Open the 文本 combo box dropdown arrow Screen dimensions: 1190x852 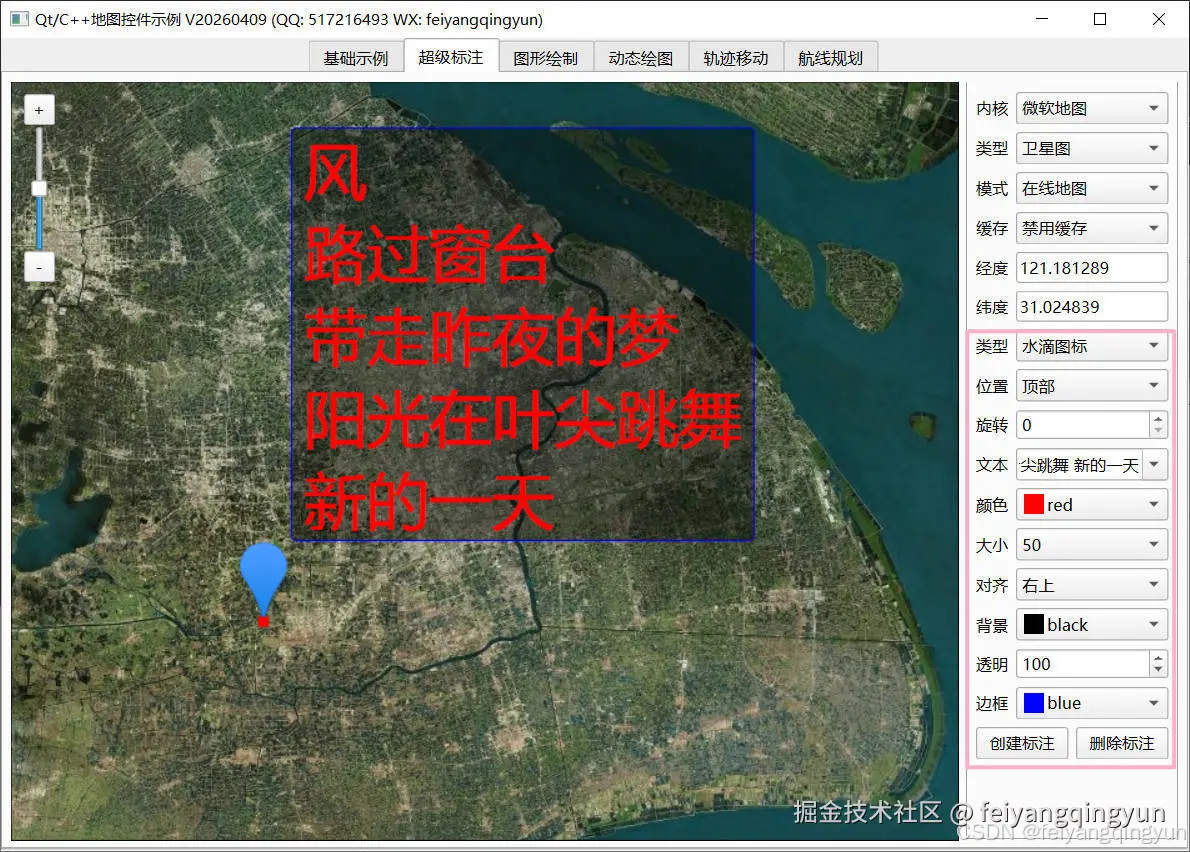pos(1154,465)
